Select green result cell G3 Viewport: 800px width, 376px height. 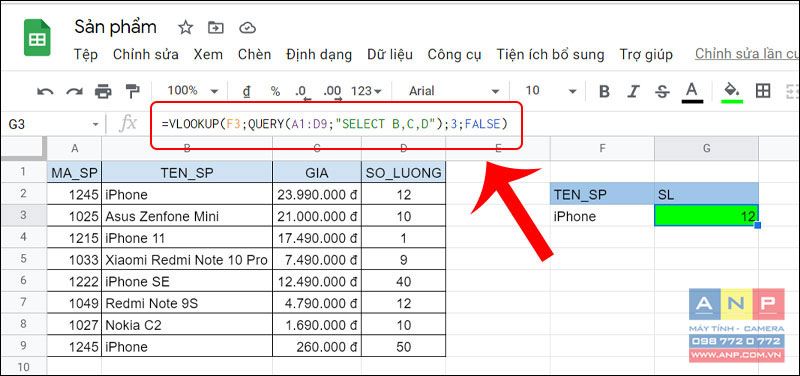click(707, 216)
